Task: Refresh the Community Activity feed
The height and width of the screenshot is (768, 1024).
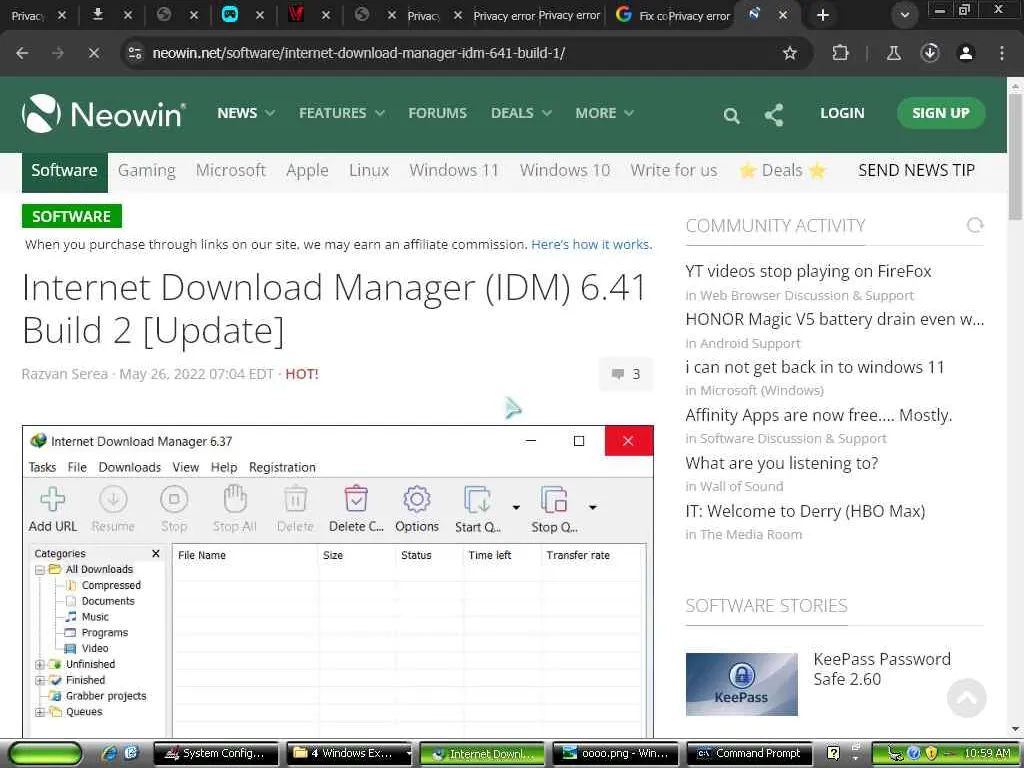Action: (975, 225)
